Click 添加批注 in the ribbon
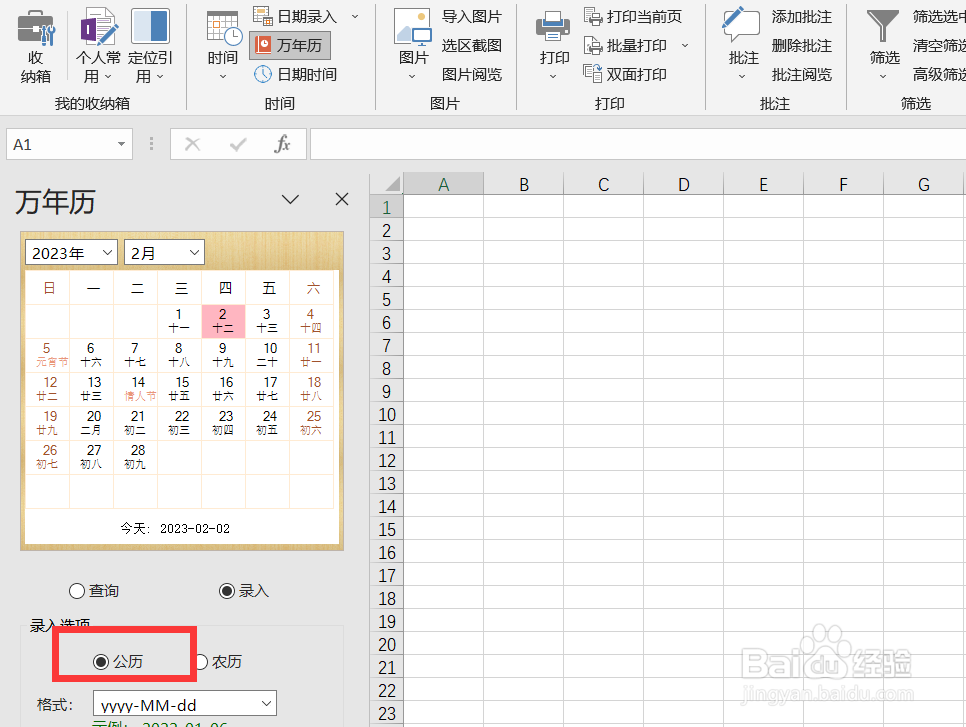The image size is (966, 727). coord(802,17)
